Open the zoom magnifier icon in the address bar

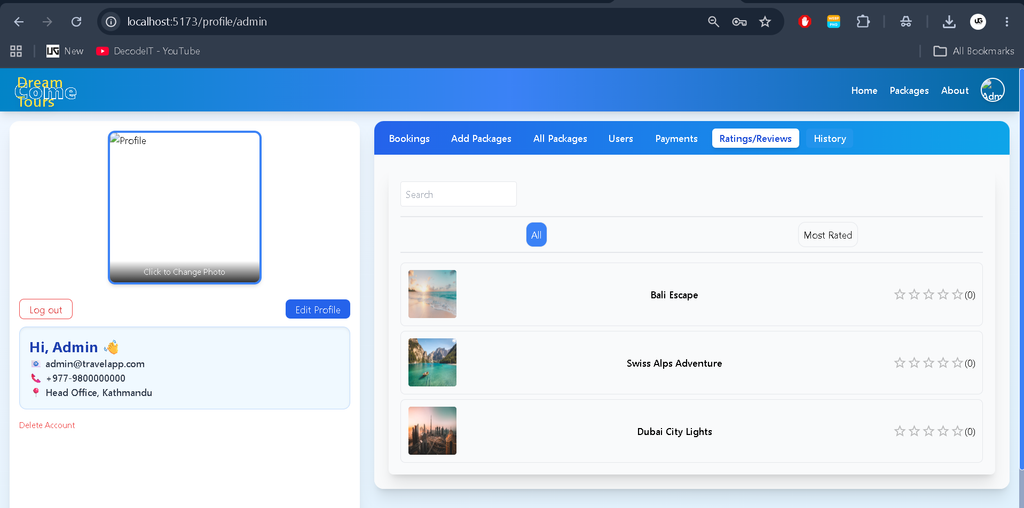(x=713, y=22)
